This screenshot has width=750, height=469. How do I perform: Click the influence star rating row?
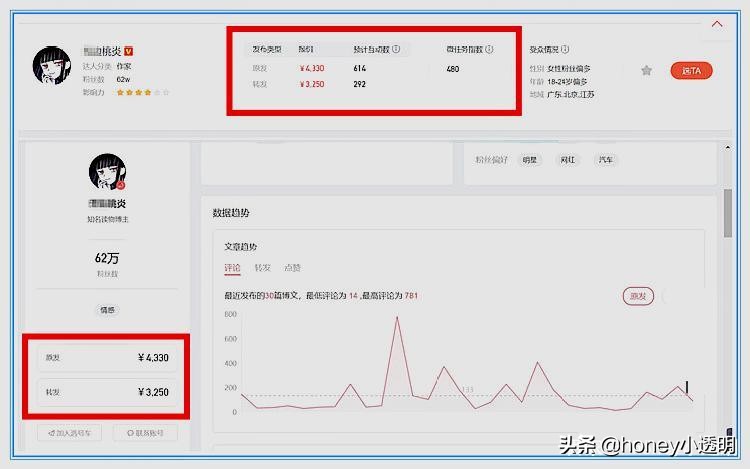click(143, 92)
